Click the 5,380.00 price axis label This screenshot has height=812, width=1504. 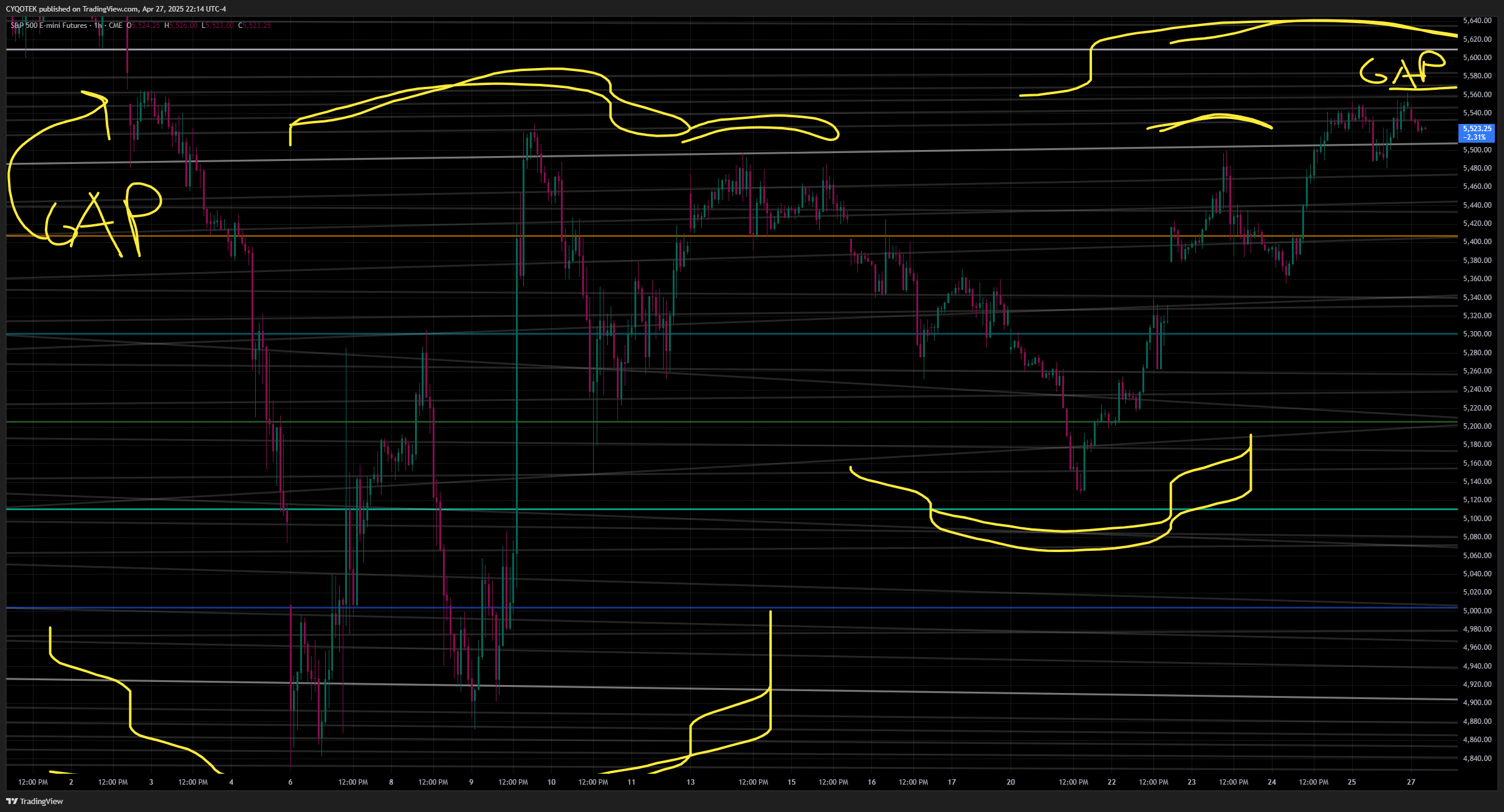(x=1477, y=261)
